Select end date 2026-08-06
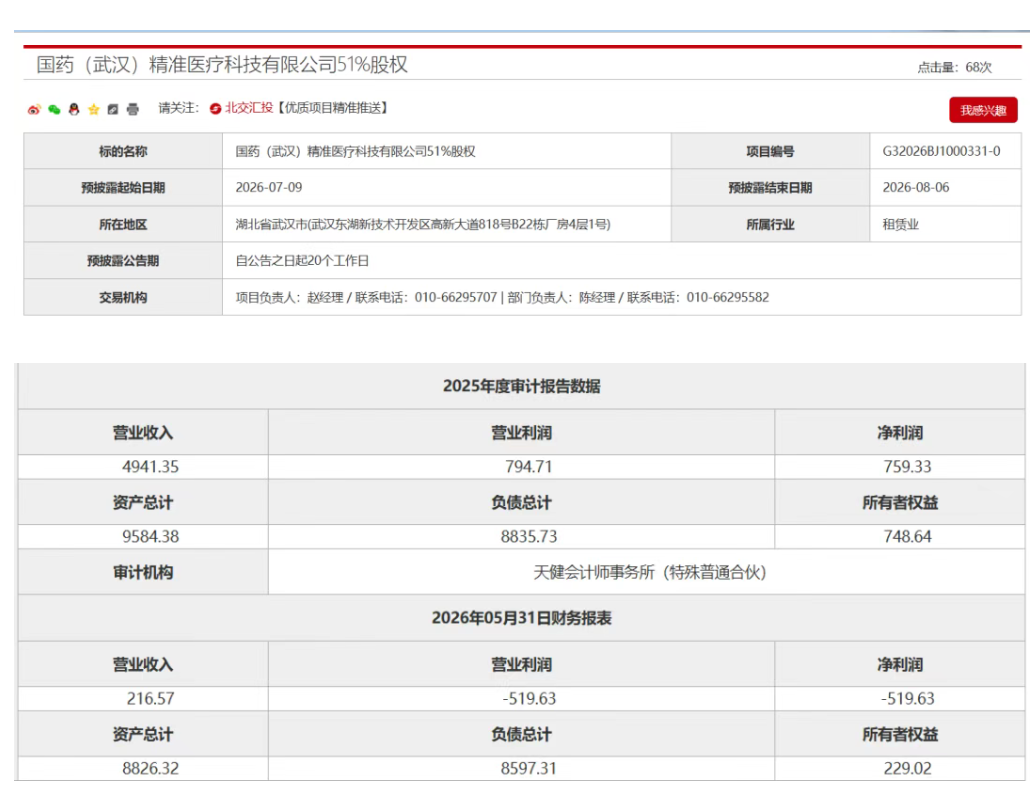 [916, 187]
